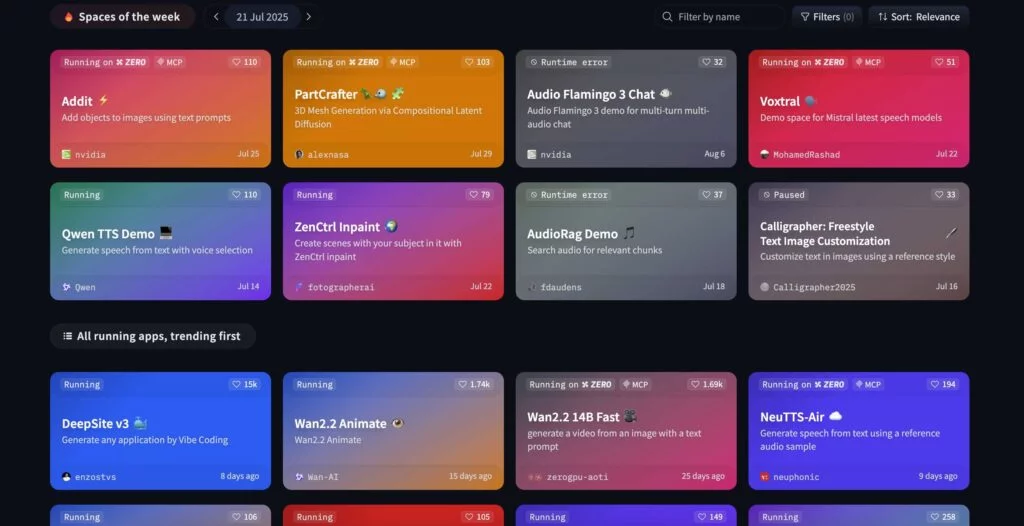Click the nvidia avatar on the Addit card
Screen dimensions: 1024x526
coord(66,154)
